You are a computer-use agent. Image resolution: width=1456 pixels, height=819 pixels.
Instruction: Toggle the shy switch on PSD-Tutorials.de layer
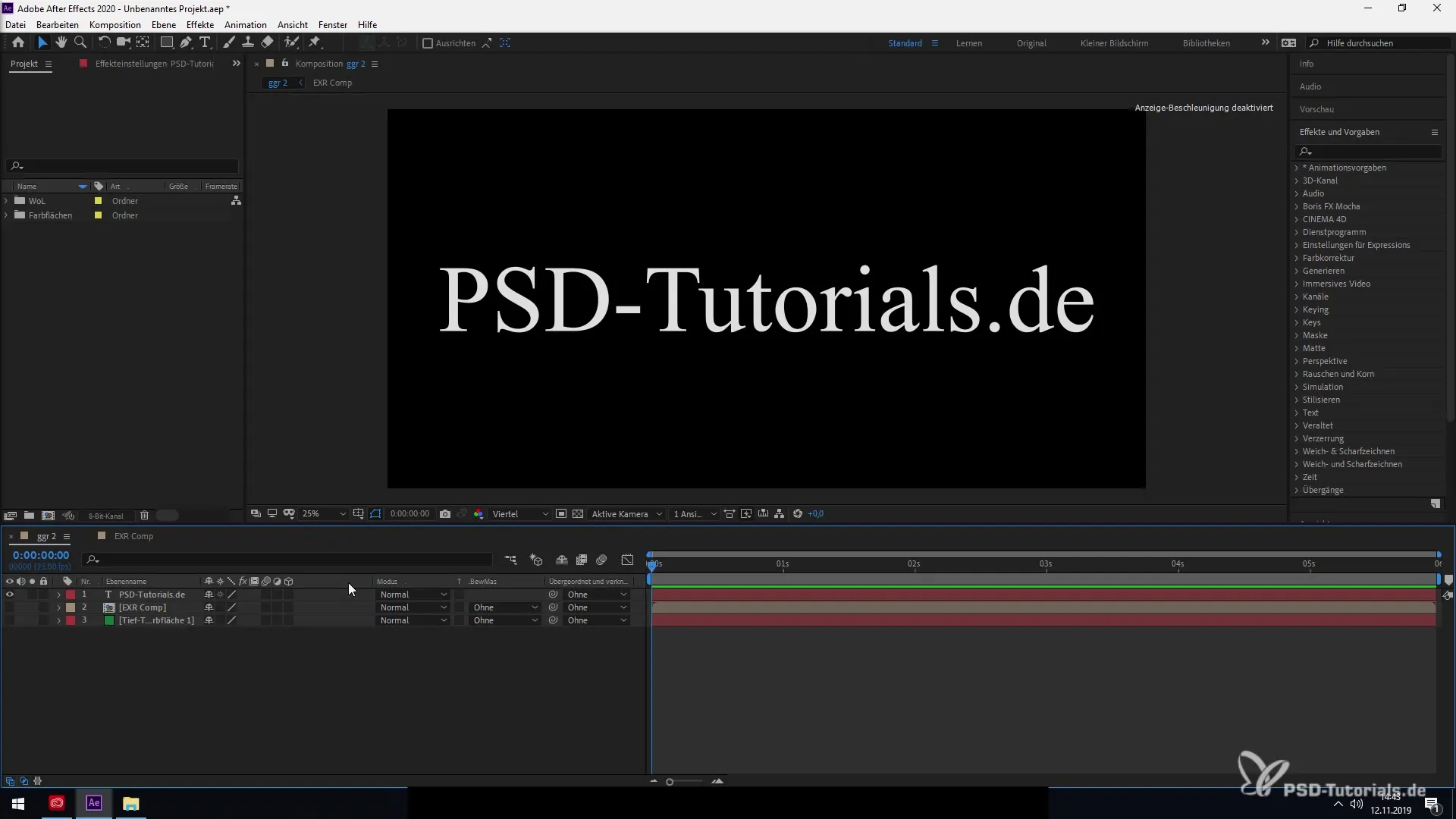click(x=209, y=595)
